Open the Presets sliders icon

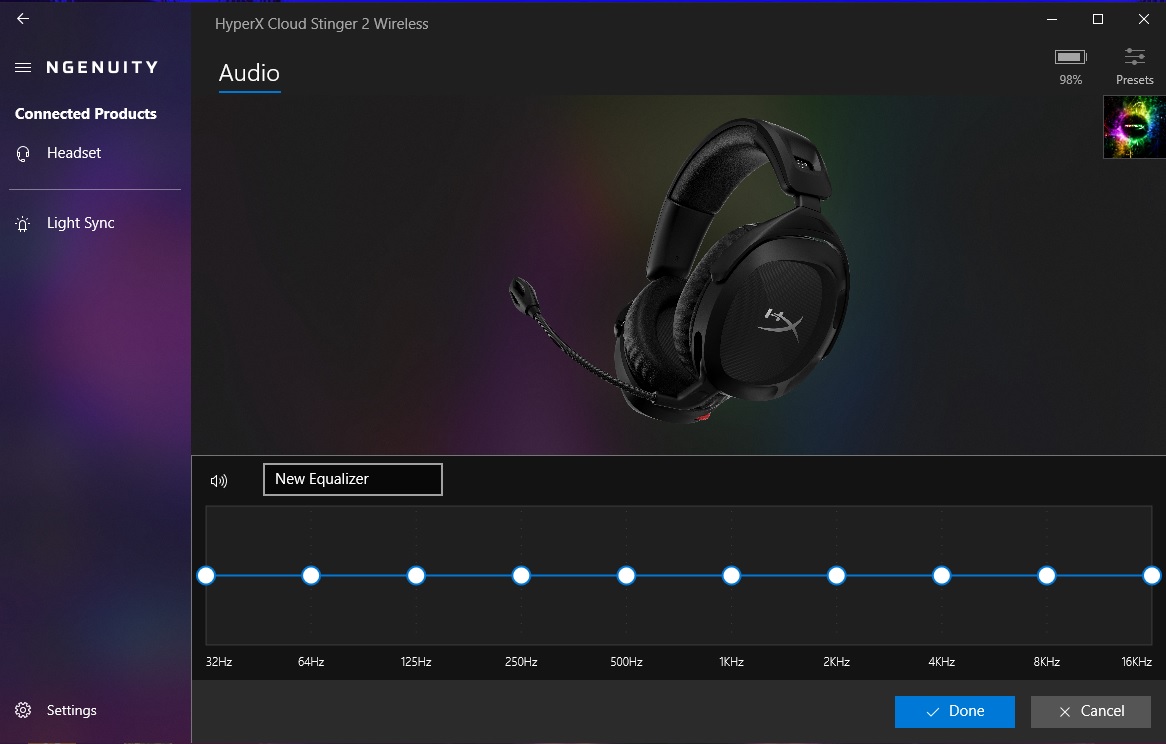(1134, 57)
